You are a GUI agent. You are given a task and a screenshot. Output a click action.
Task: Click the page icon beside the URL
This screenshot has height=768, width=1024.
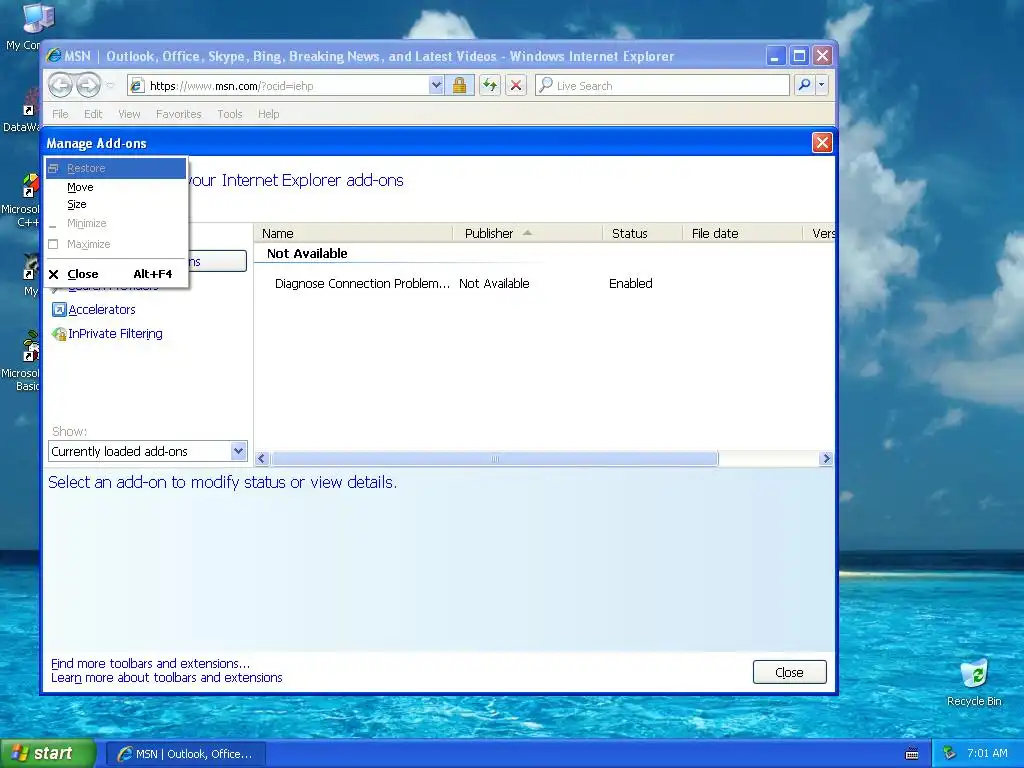coord(136,86)
